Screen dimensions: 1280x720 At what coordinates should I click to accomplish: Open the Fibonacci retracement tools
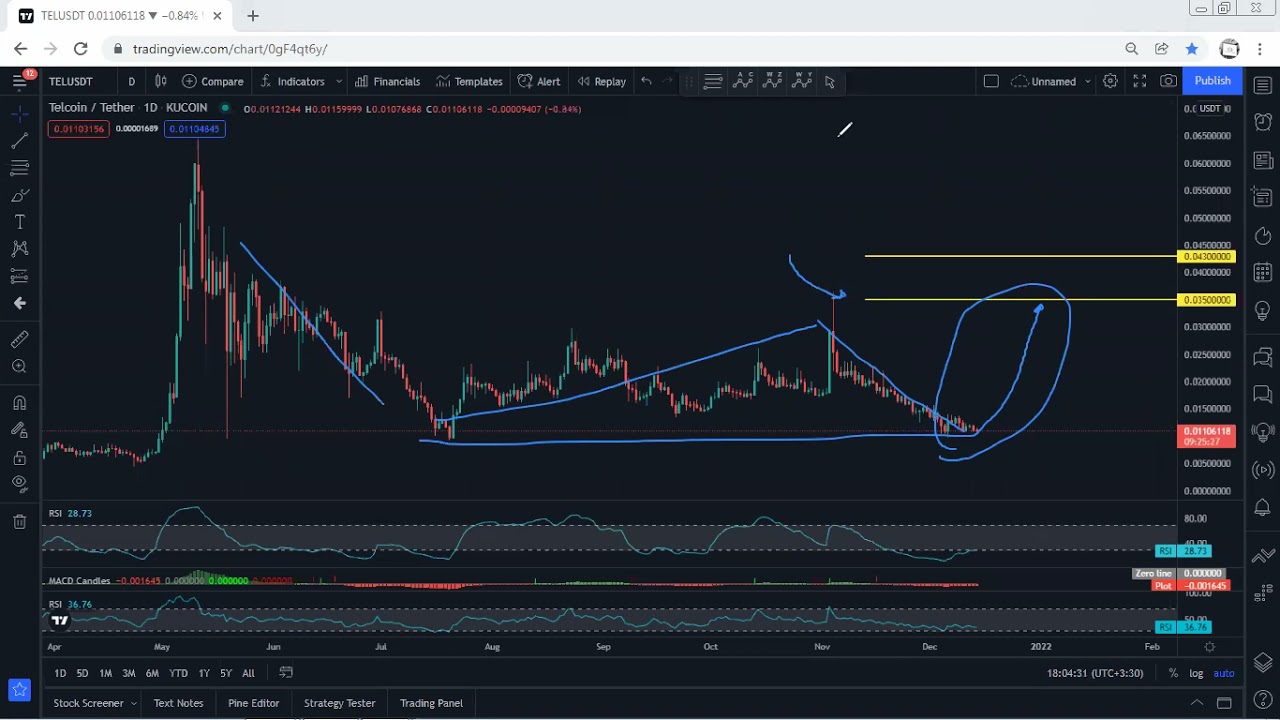19,168
